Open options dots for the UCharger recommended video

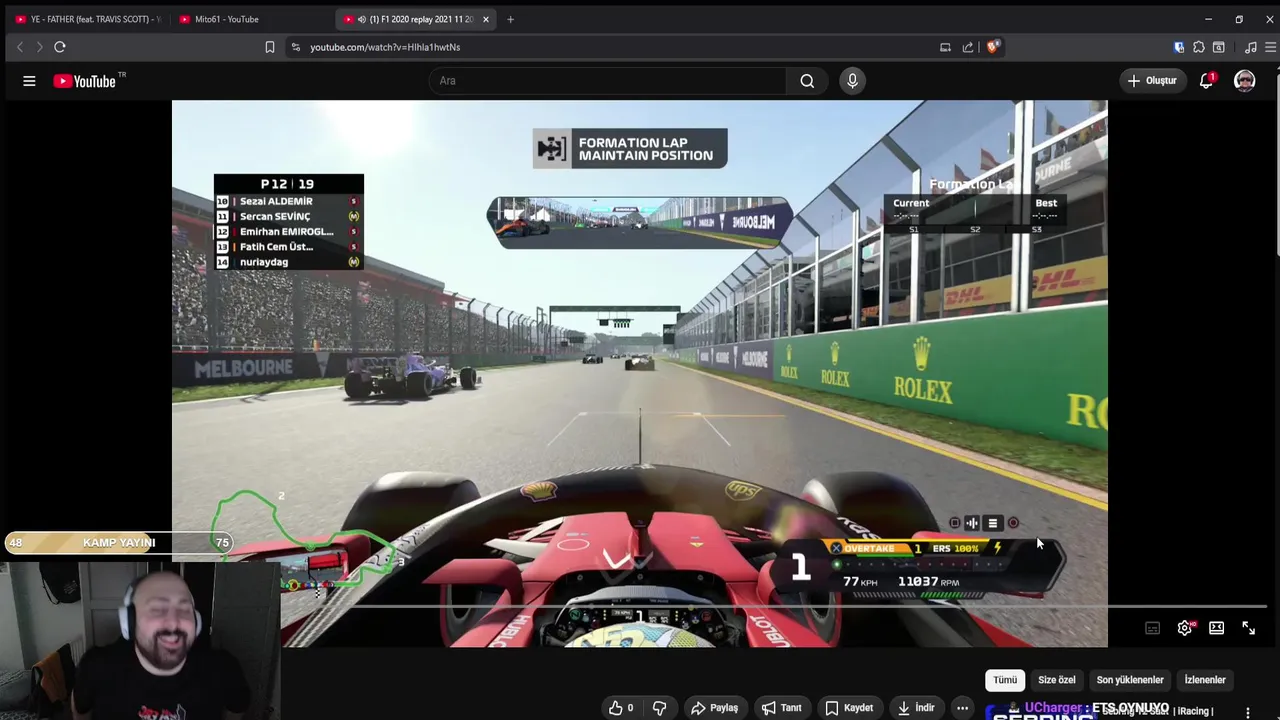1247,712
